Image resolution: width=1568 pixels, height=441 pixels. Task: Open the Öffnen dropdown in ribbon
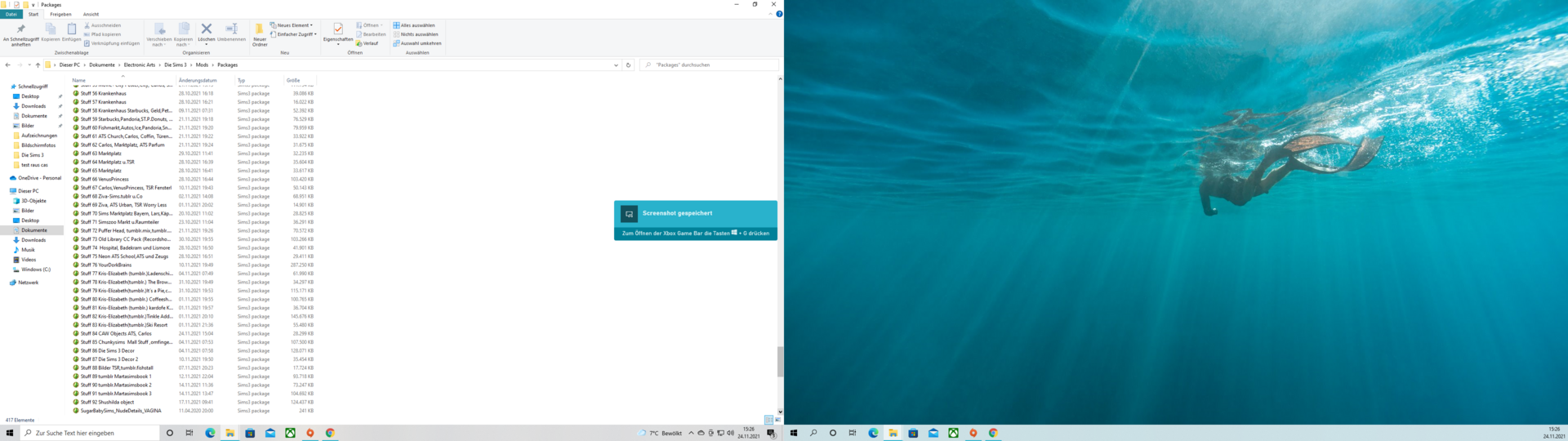coord(370,25)
